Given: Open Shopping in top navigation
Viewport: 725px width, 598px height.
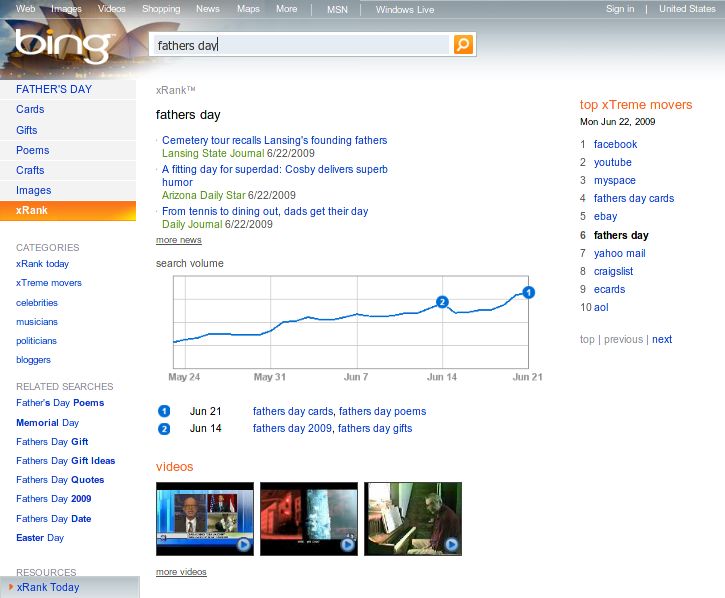Looking at the screenshot, I should pyautogui.click(x=161, y=8).
